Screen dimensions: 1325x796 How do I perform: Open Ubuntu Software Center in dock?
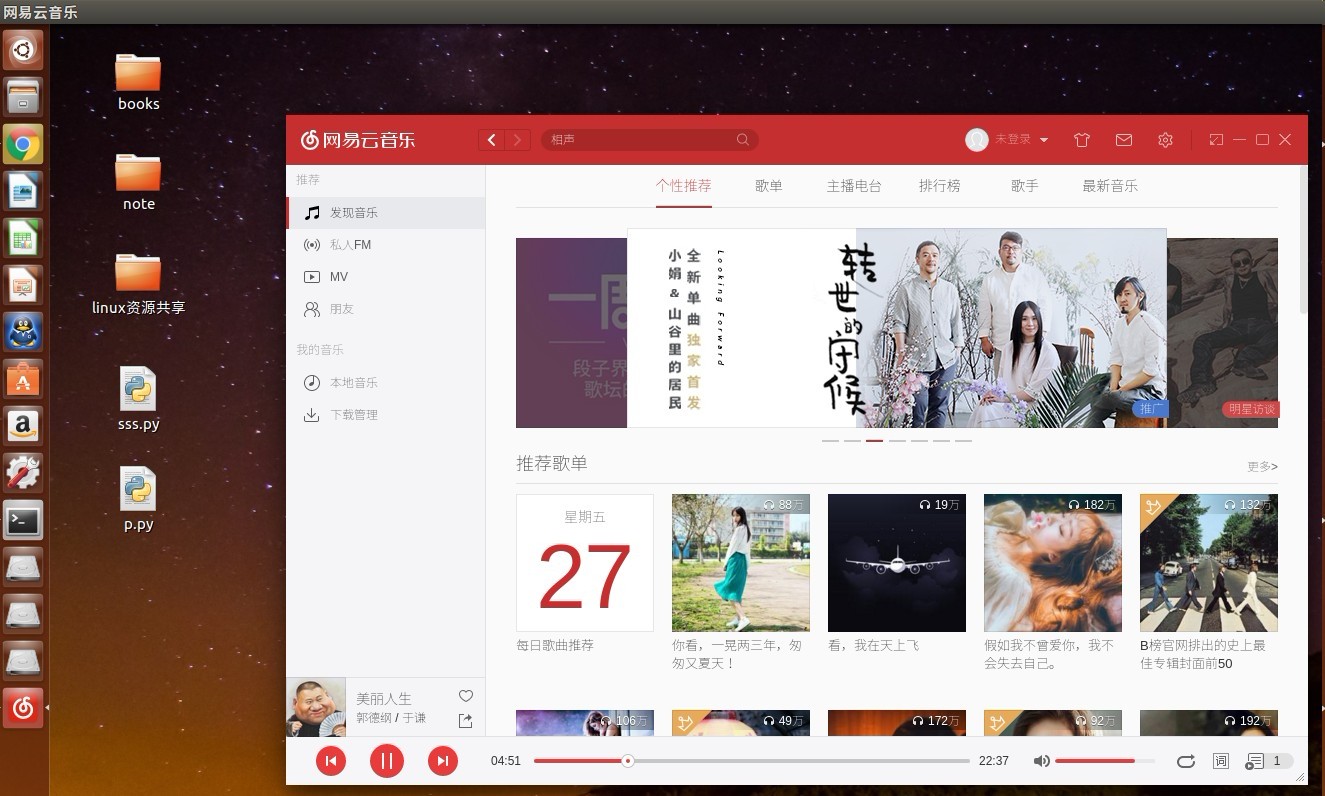click(23, 379)
